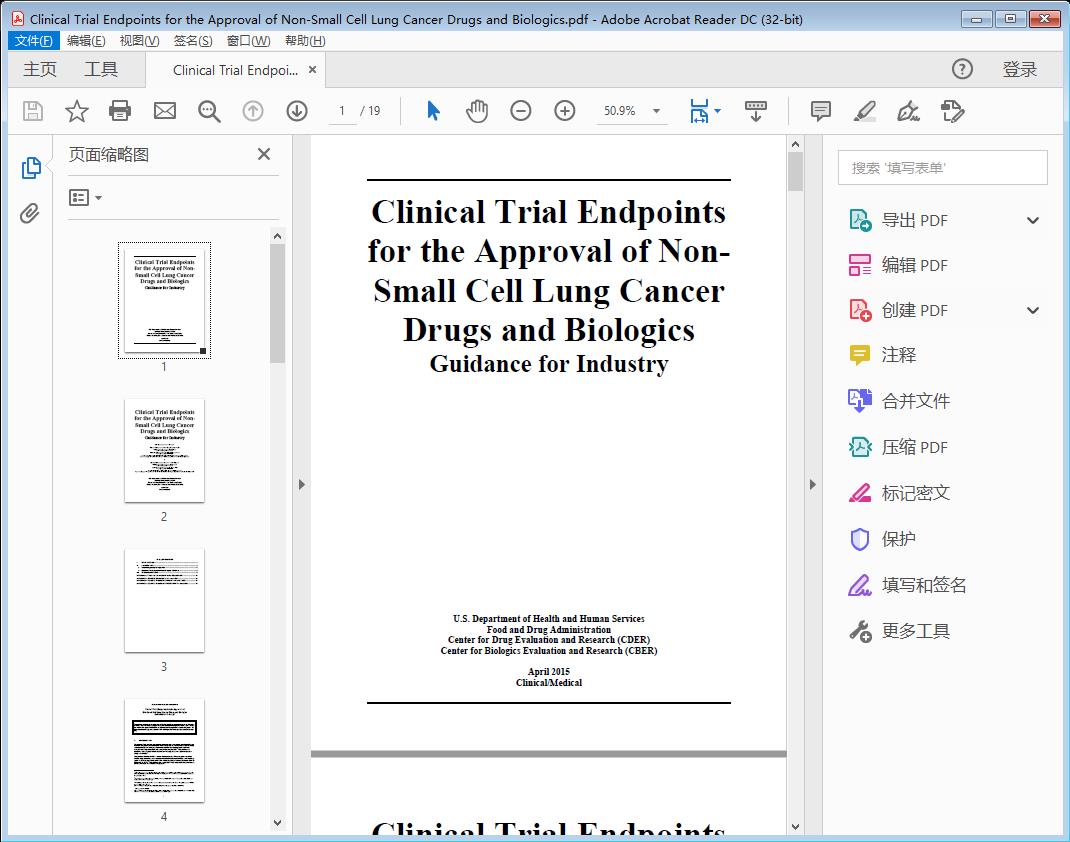
Task: Open the attachments paperclip panel icon
Action: click(x=30, y=212)
